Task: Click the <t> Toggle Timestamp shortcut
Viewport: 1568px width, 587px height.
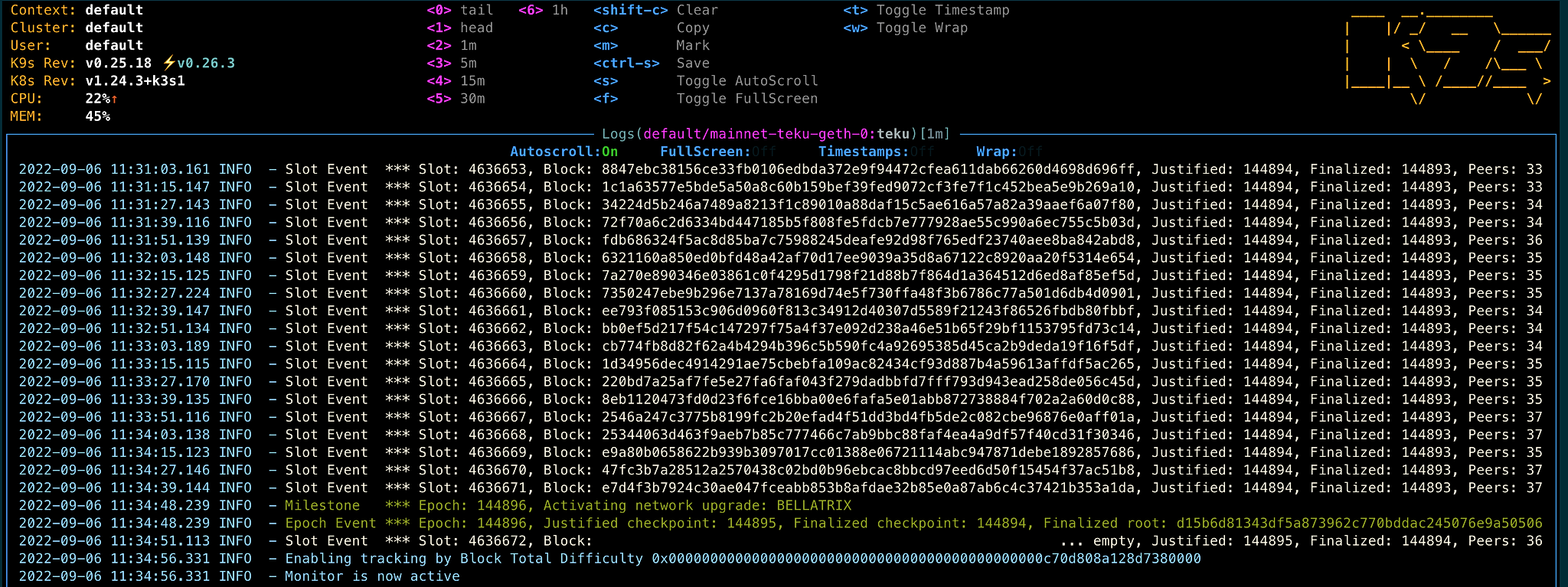Action: pyautogui.click(x=926, y=10)
